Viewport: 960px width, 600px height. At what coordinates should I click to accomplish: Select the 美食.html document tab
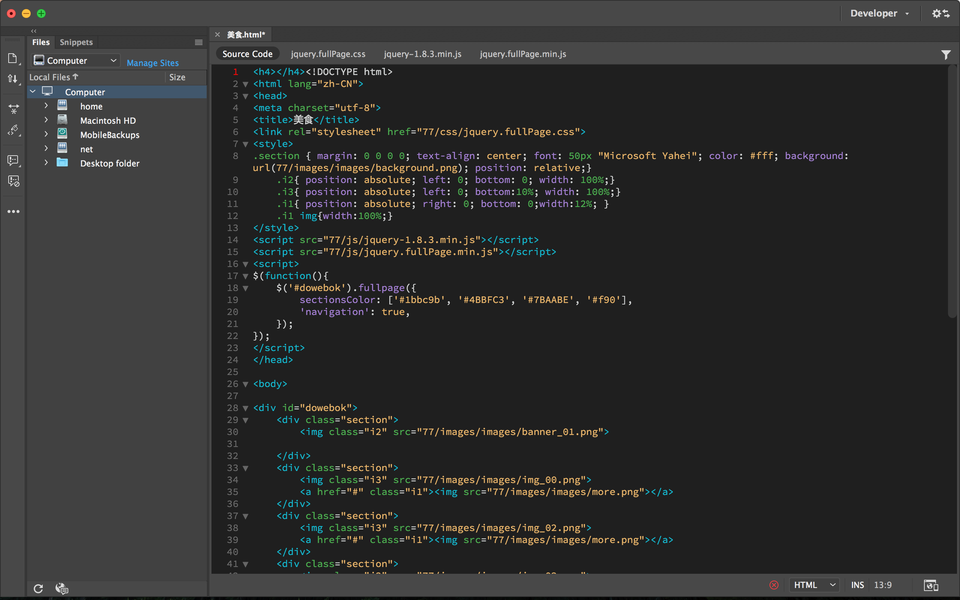click(x=246, y=35)
